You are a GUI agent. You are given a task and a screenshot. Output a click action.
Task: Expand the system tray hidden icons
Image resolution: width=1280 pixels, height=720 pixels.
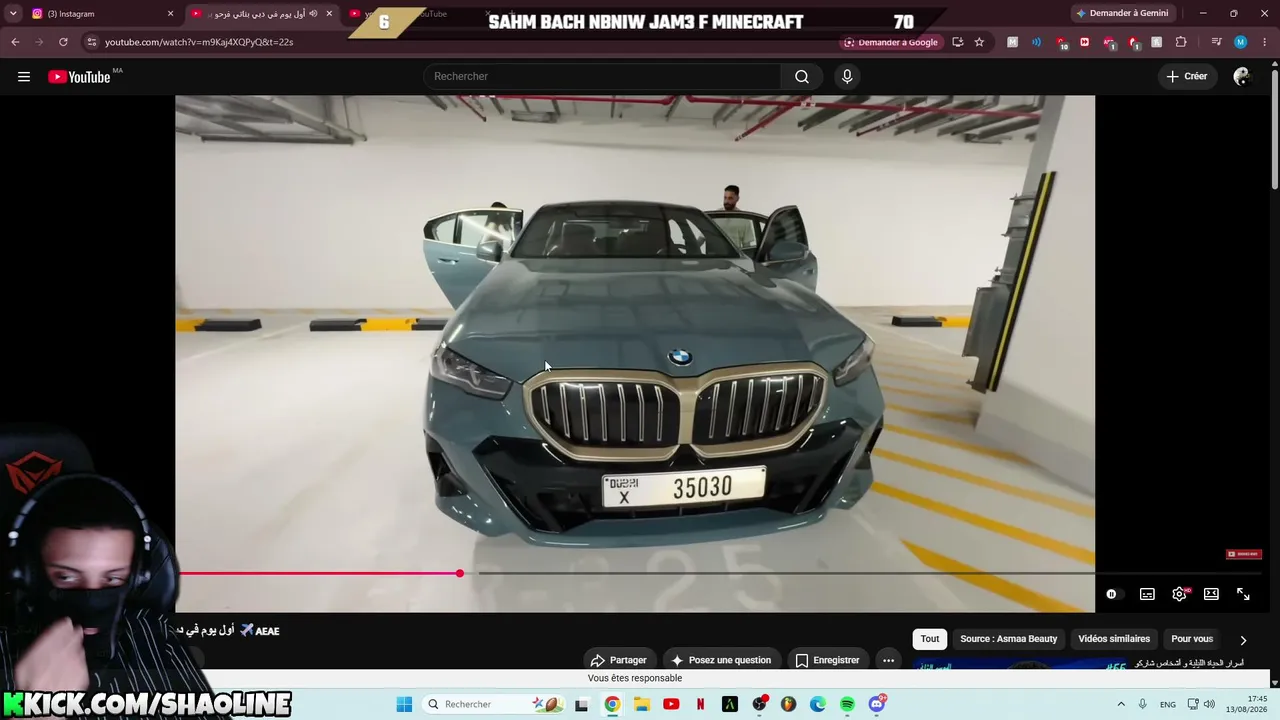point(1121,704)
